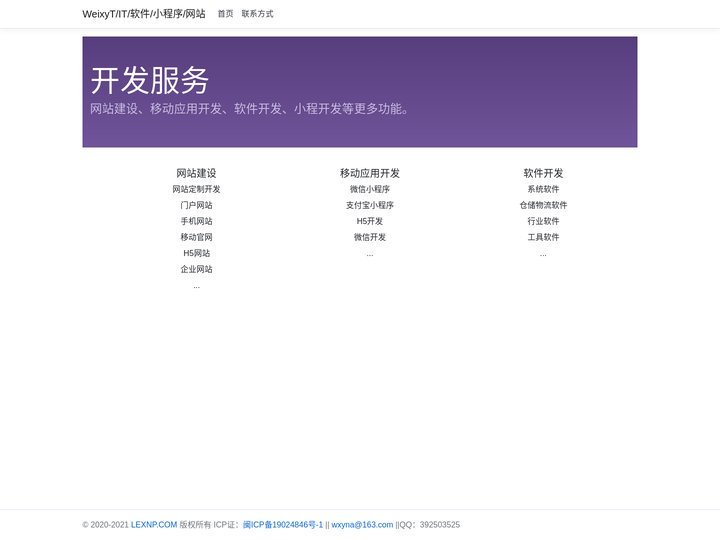720x540 pixels.
Task: Click the © 2020-2021 copyright text
Action: pos(106,525)
